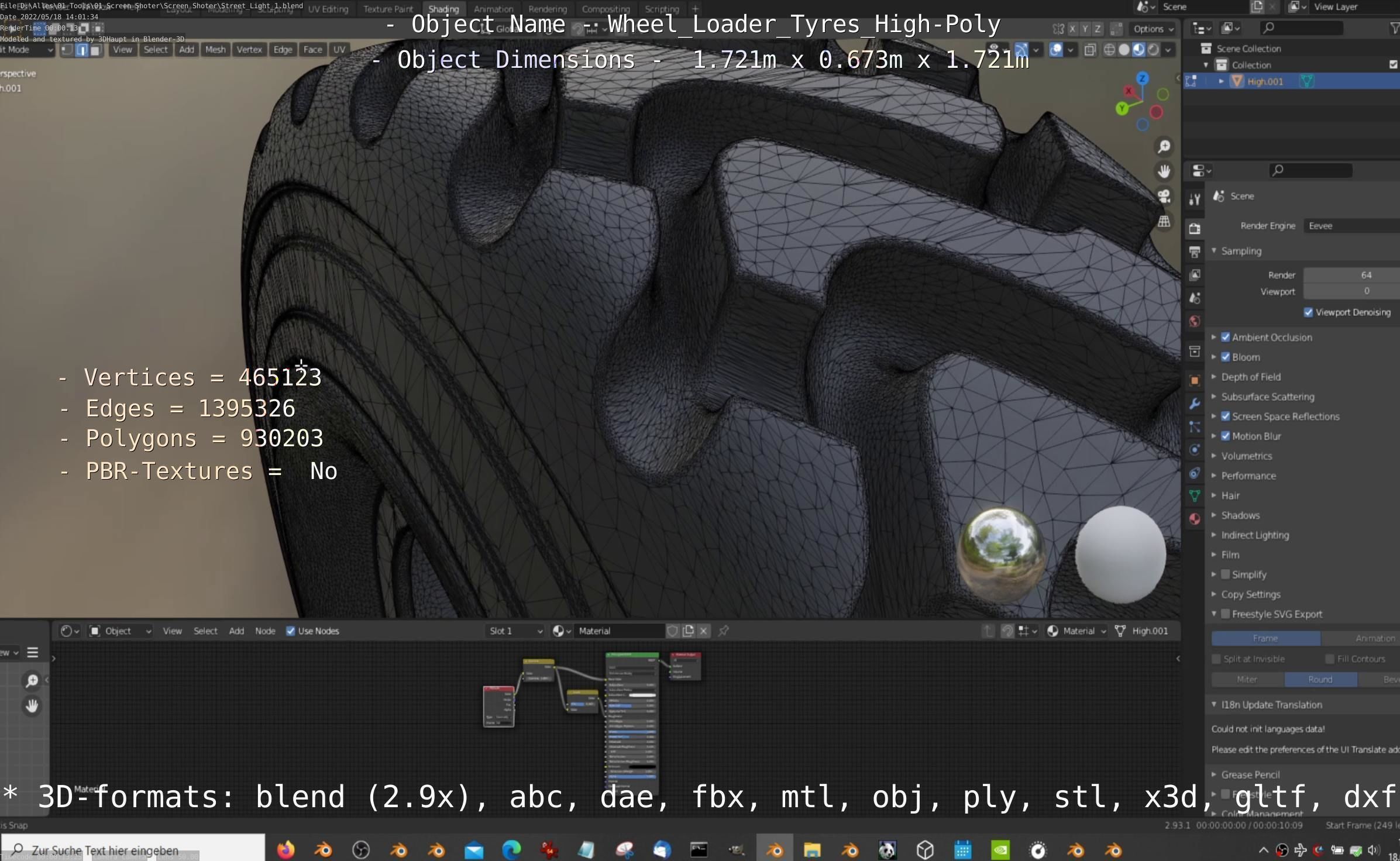The image size is (1400, 861).
Task: Open the Object Data green mesh icon
Action: pos(1195,496)
